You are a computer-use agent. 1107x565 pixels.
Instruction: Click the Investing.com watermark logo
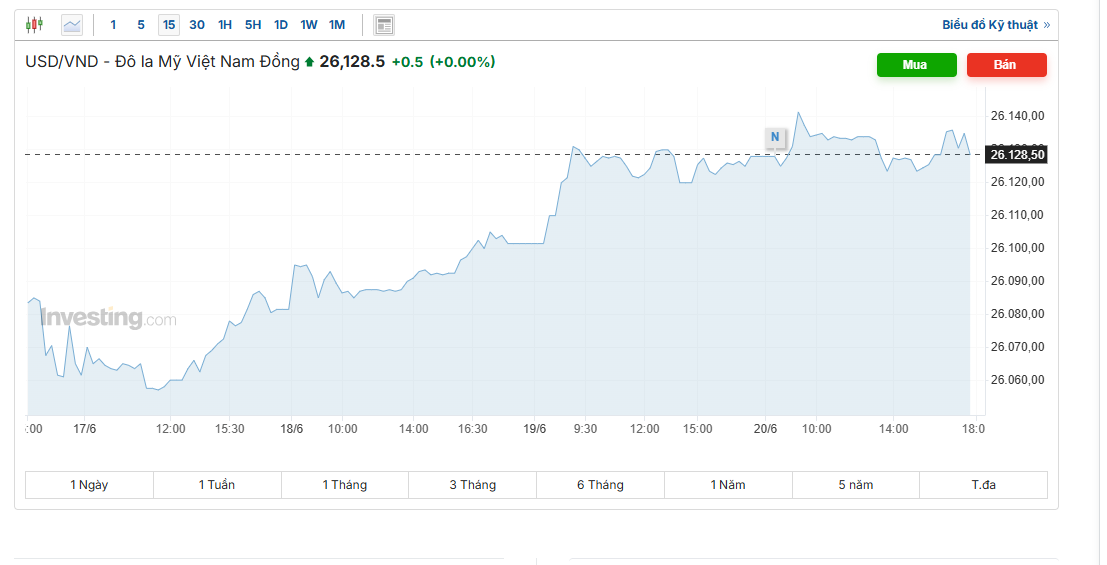pos(108,318)
